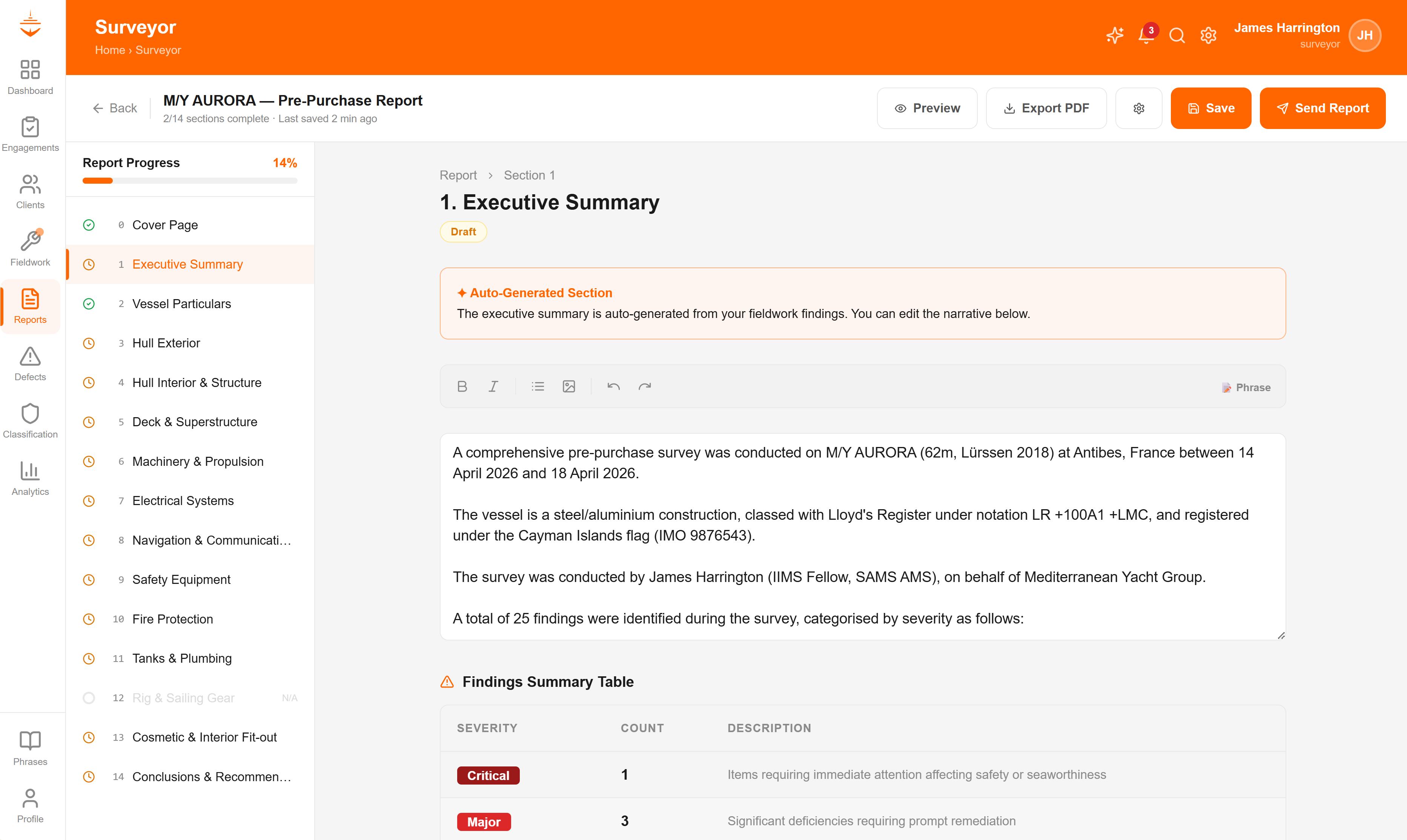Open report settings gear beside Save

[1138, 108]
